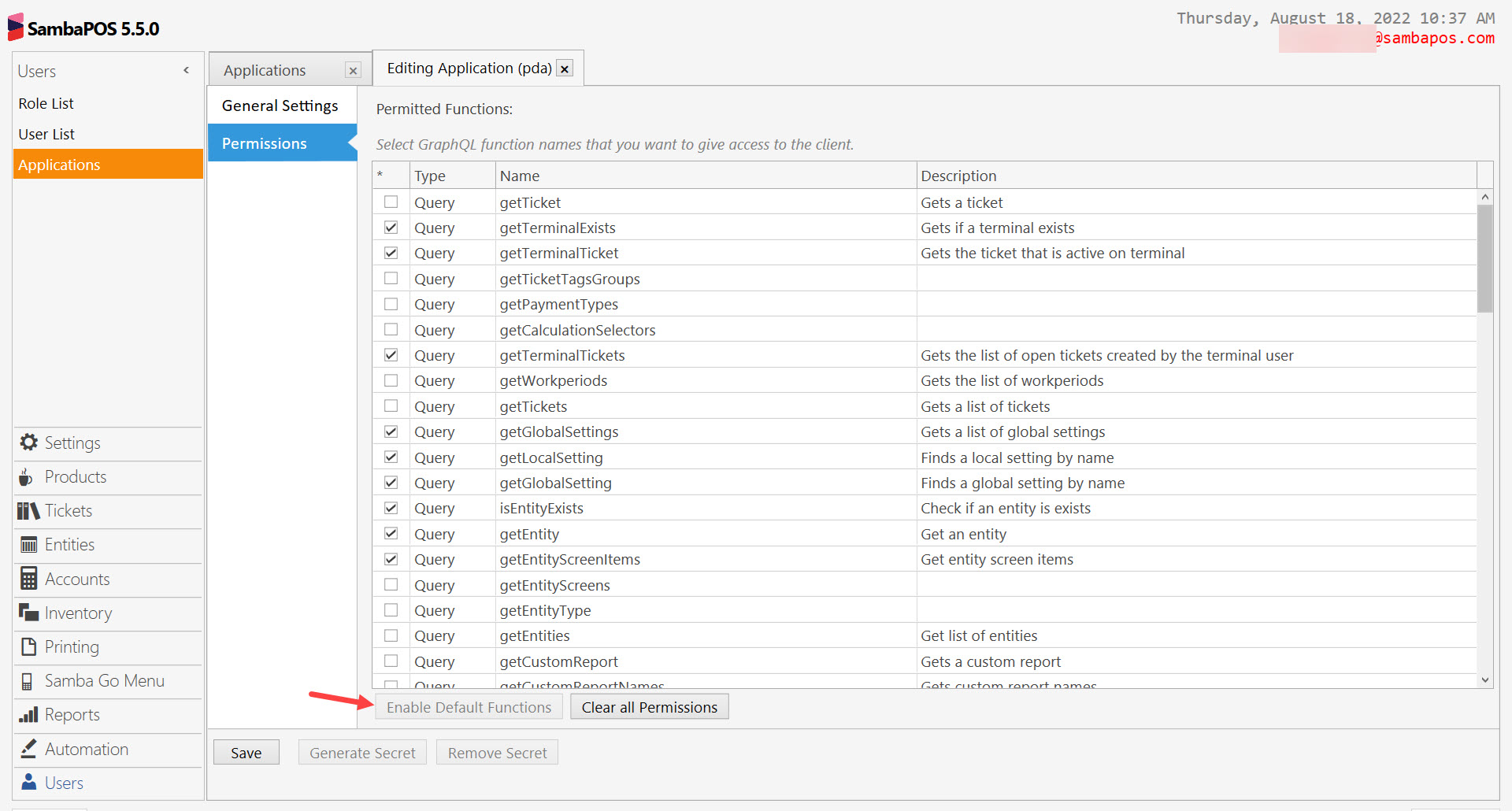Open the Role List page

tap(46, 102)
